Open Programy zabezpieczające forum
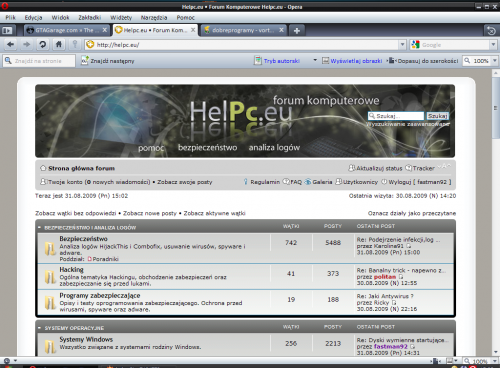This screenshot has height=368, width=500. [100, 295]
